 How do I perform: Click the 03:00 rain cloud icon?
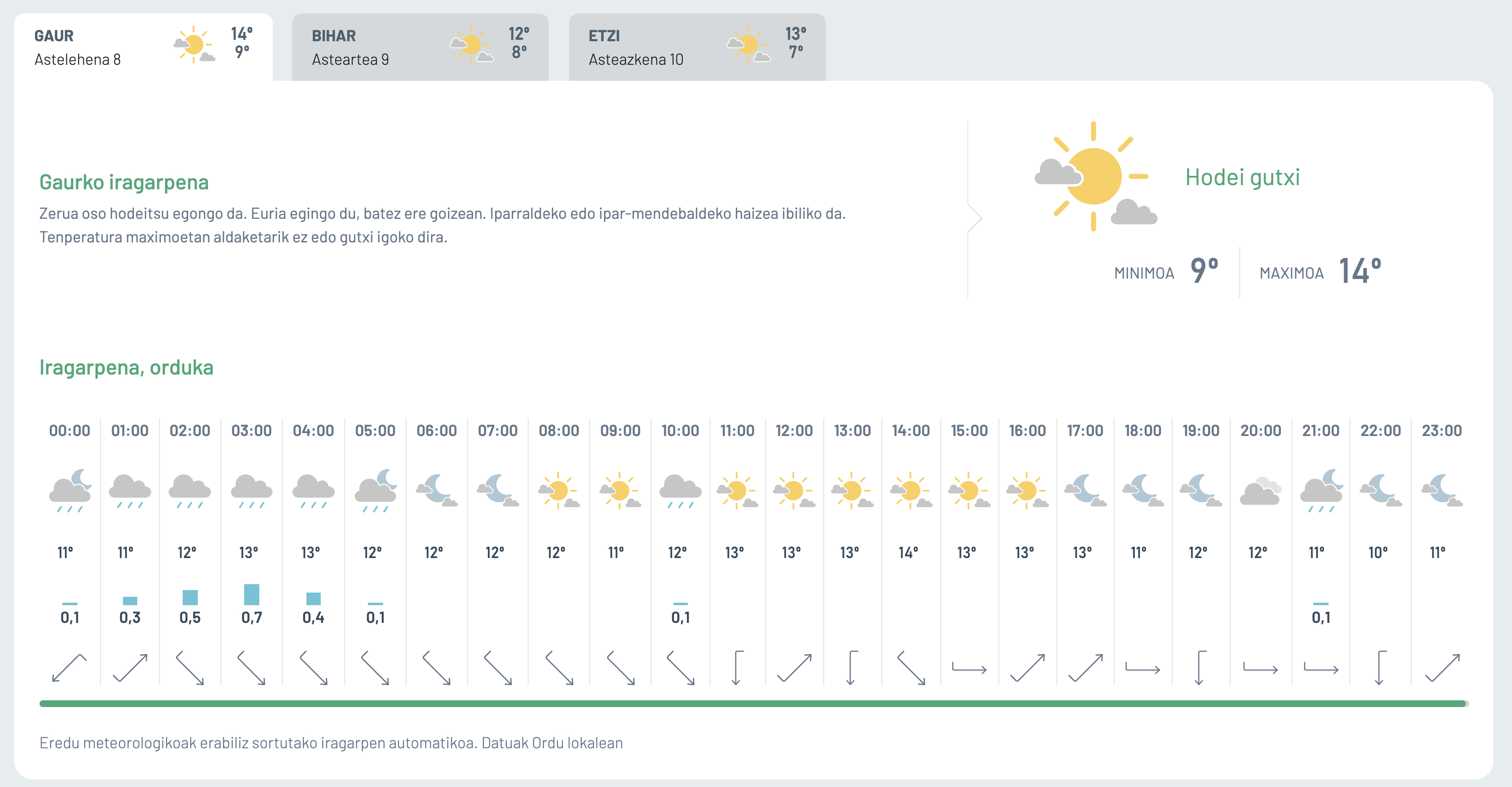point(252,491)
